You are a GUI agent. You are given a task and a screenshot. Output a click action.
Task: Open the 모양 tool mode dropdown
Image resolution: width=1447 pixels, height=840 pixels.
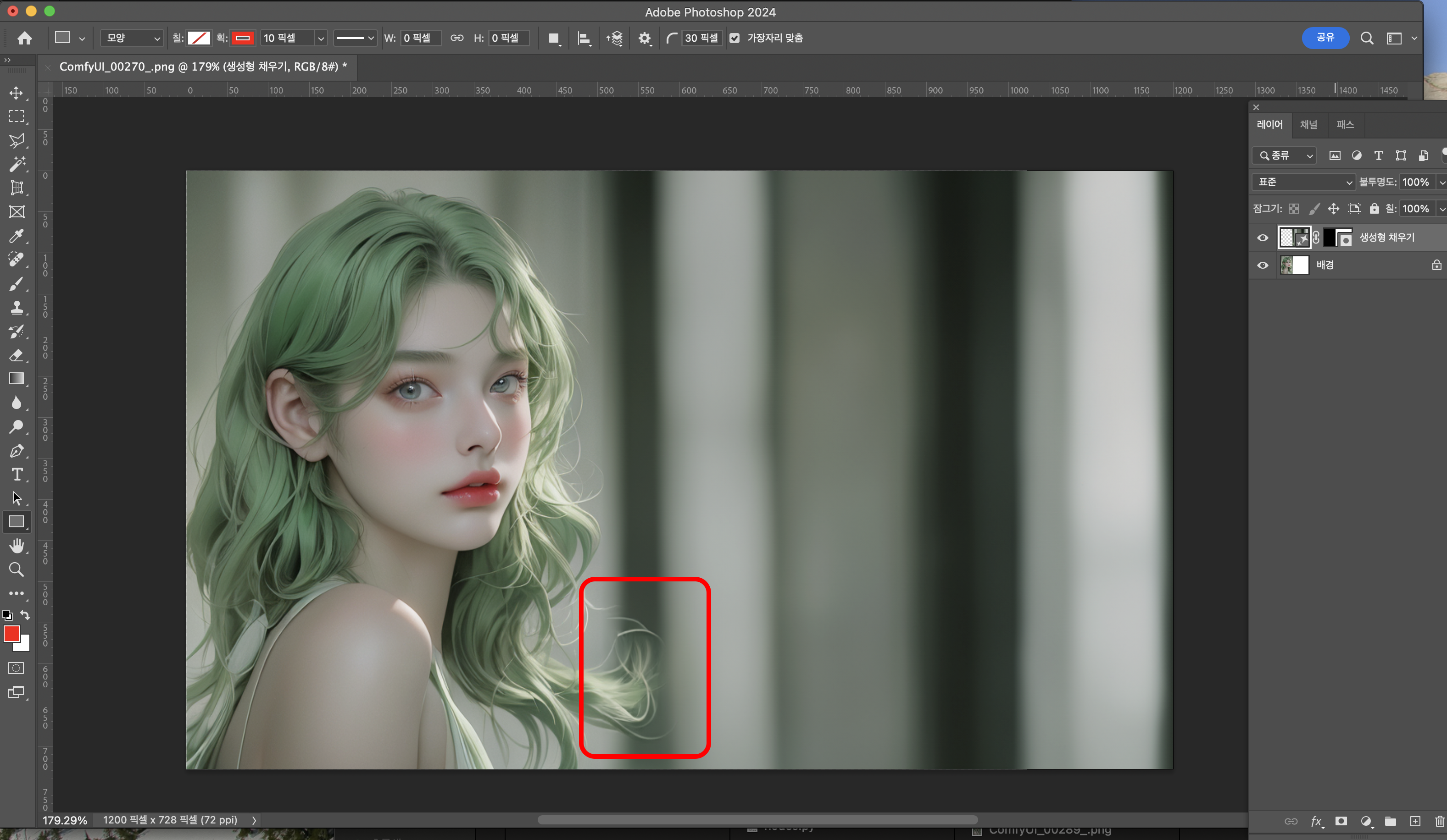132,39
